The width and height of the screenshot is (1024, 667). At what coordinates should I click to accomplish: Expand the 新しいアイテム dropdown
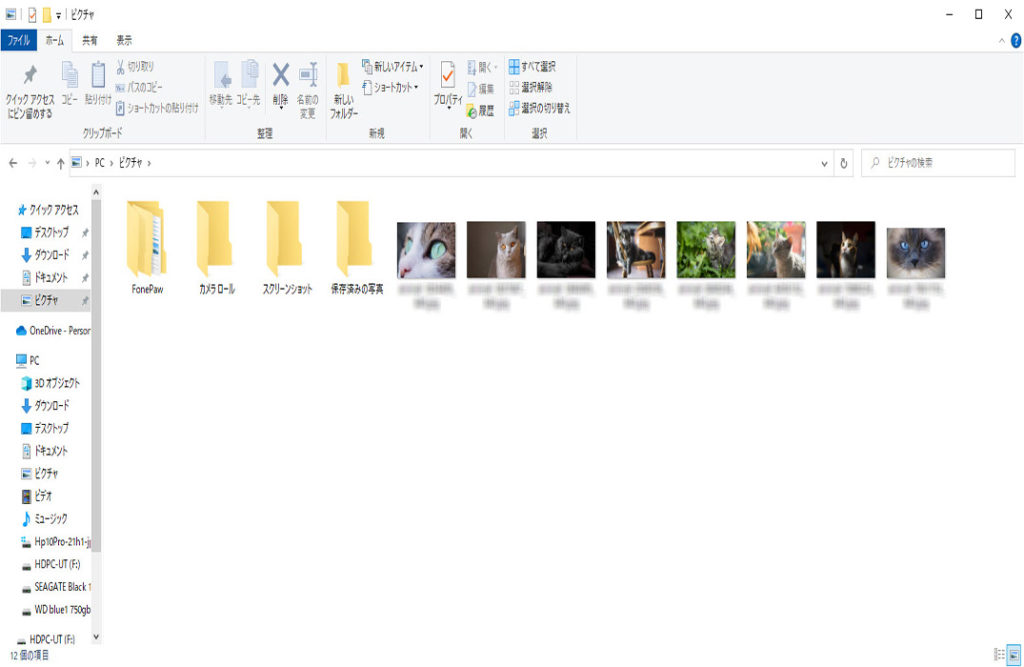pos(393,67)
